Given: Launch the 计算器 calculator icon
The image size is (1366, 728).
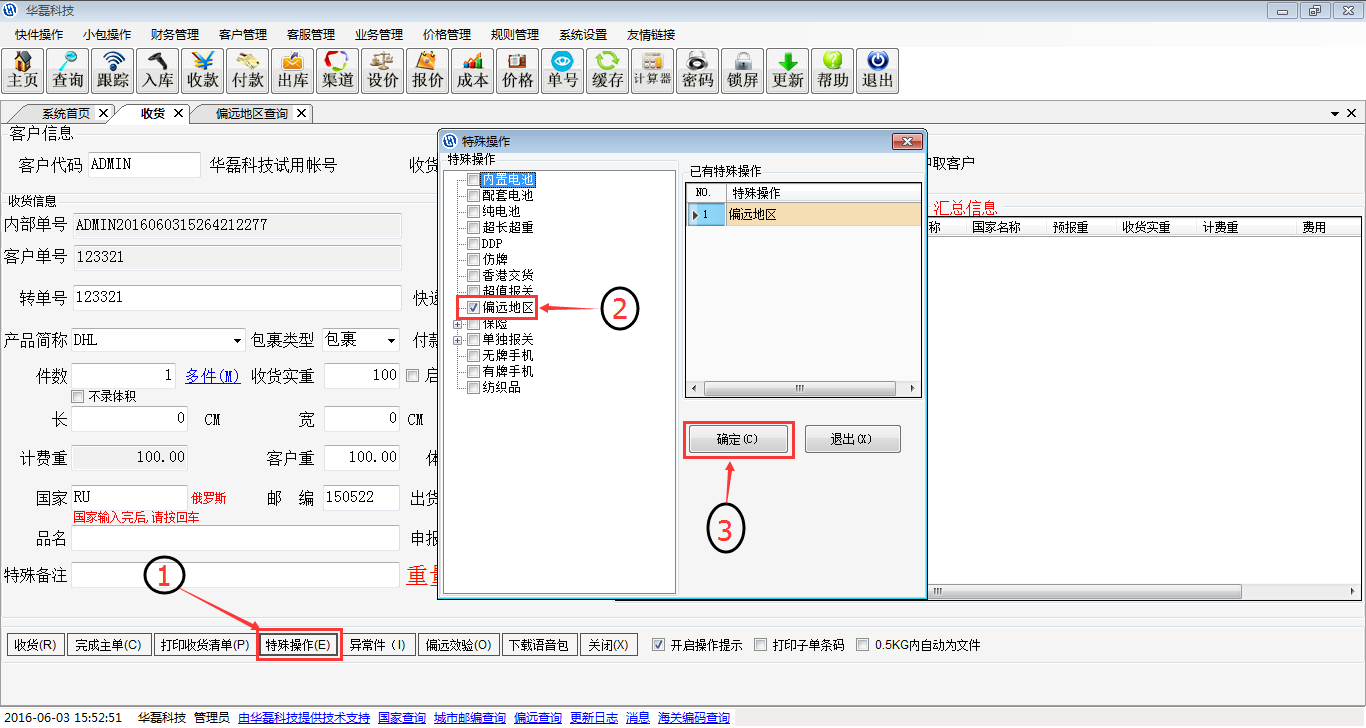Looking at the screenshot, I should (652, 71).
